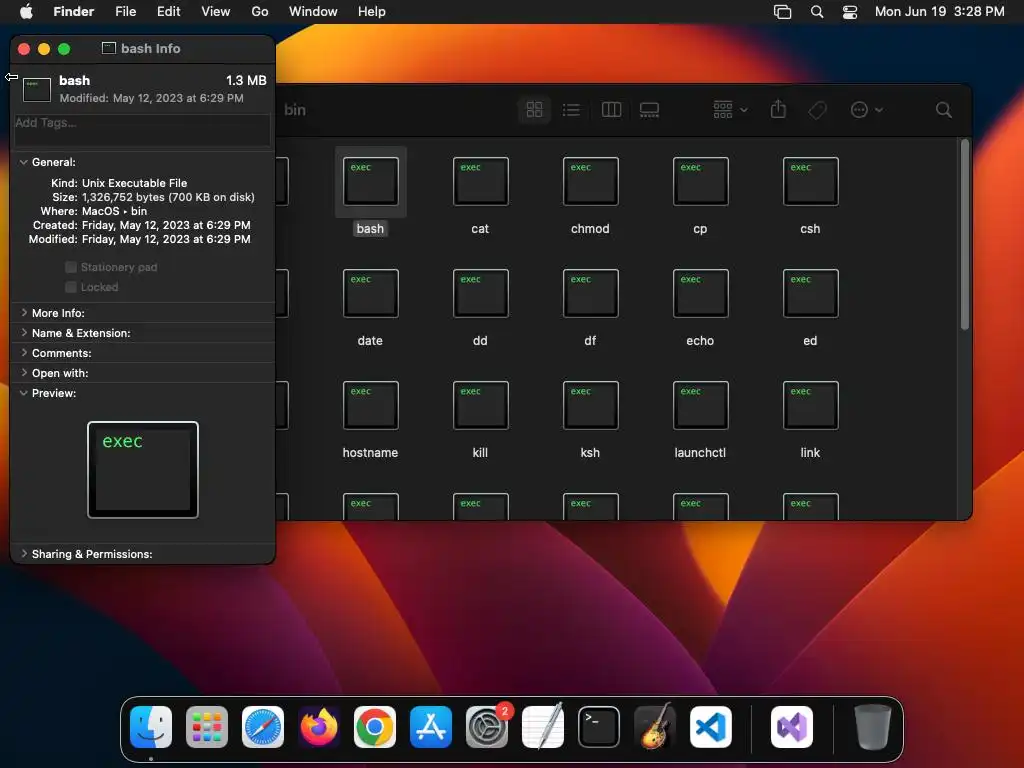
Task: Select the ksh executable icon
Action: [x=590, y=406]
